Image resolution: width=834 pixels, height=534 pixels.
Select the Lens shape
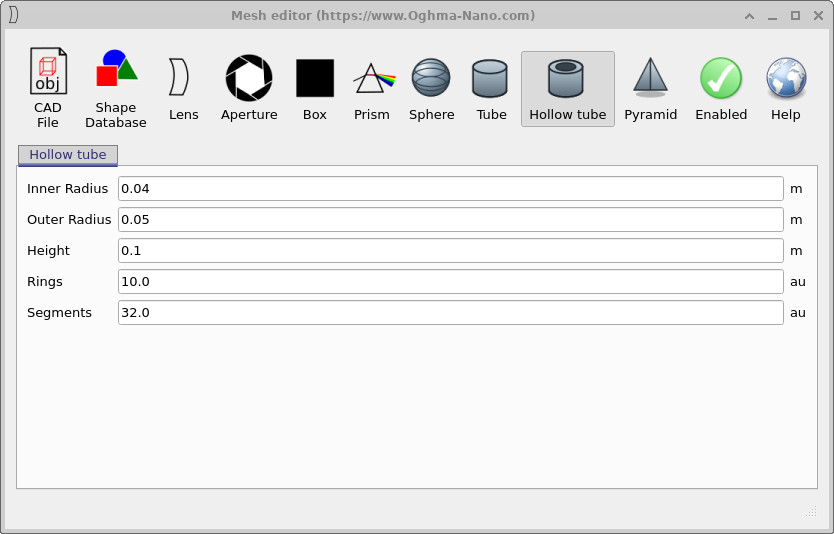point(183,88)
